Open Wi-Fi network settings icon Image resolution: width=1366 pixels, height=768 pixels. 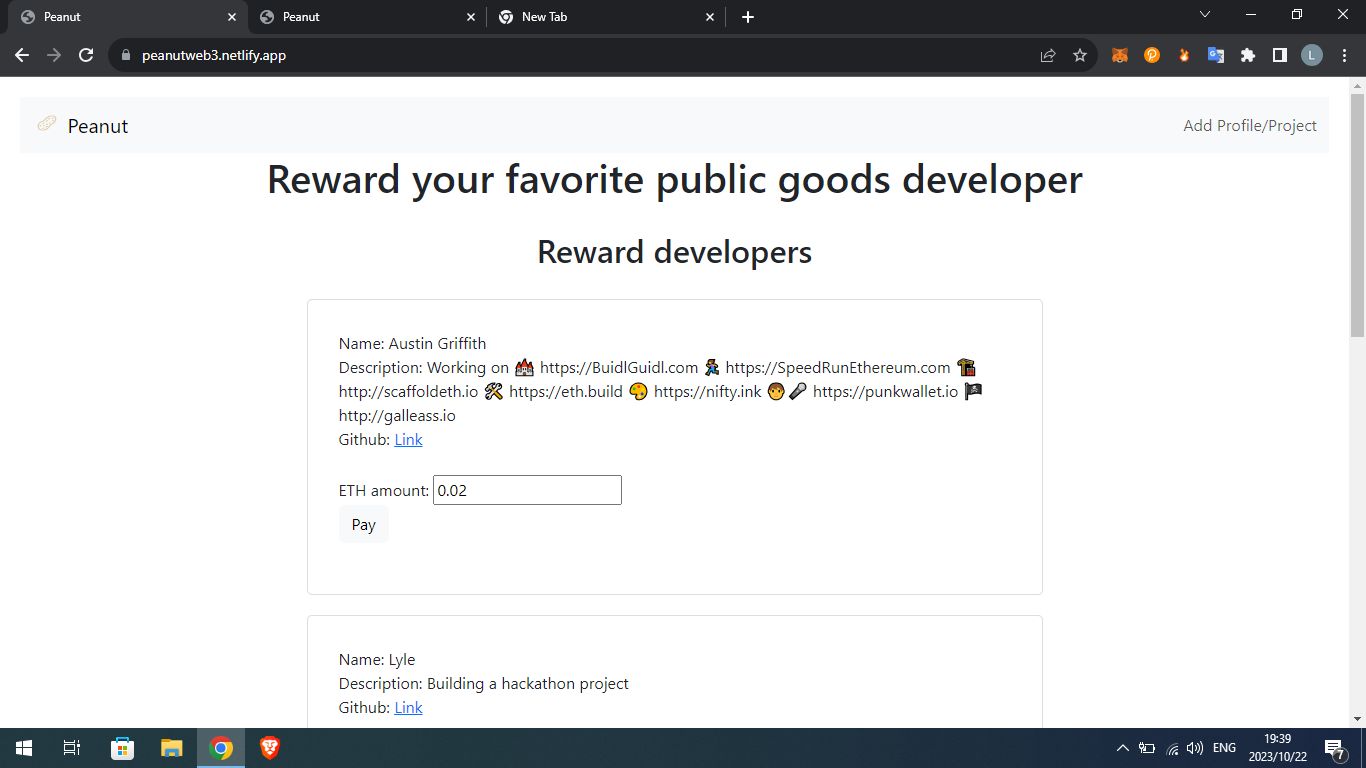[x=1172, y=748]
